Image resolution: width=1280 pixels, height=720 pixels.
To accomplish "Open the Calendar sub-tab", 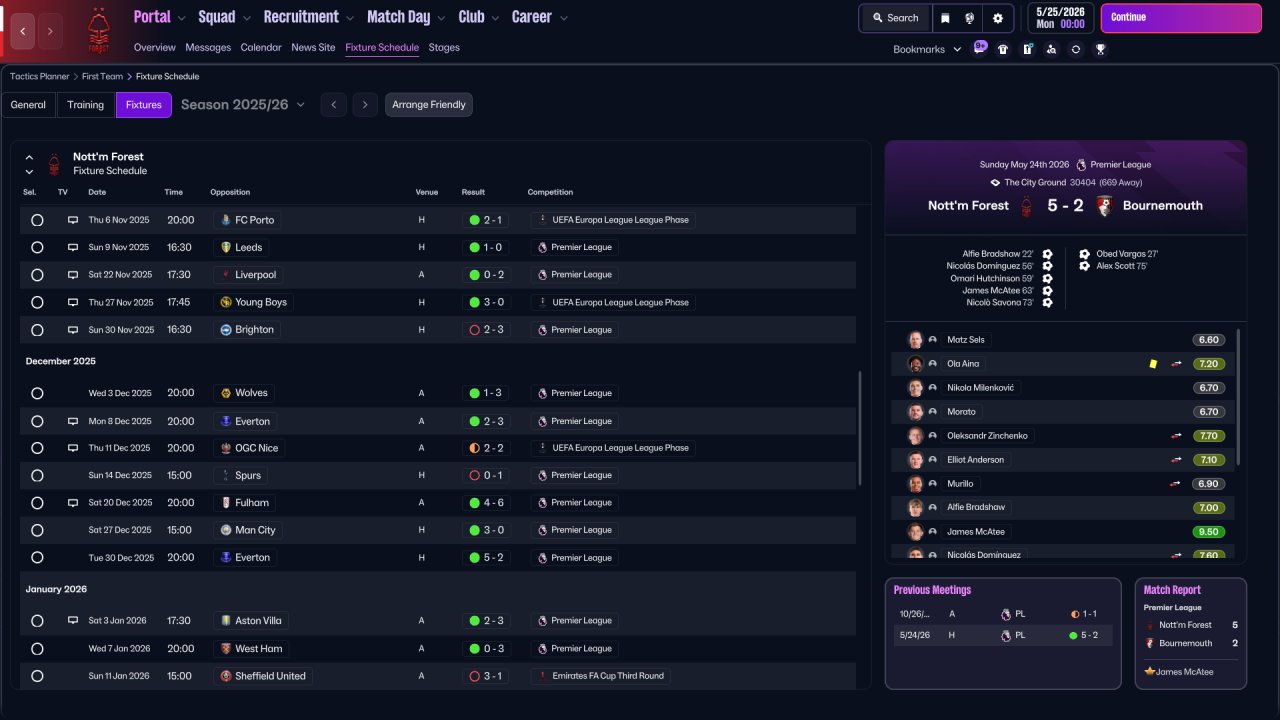I will [261, 47].
